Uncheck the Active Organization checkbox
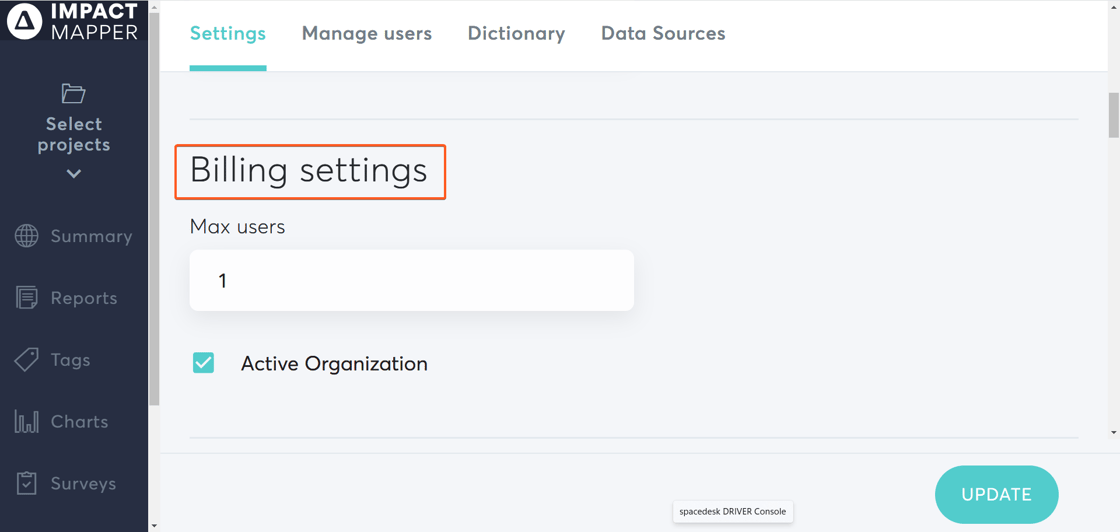 tap(204, 363)
